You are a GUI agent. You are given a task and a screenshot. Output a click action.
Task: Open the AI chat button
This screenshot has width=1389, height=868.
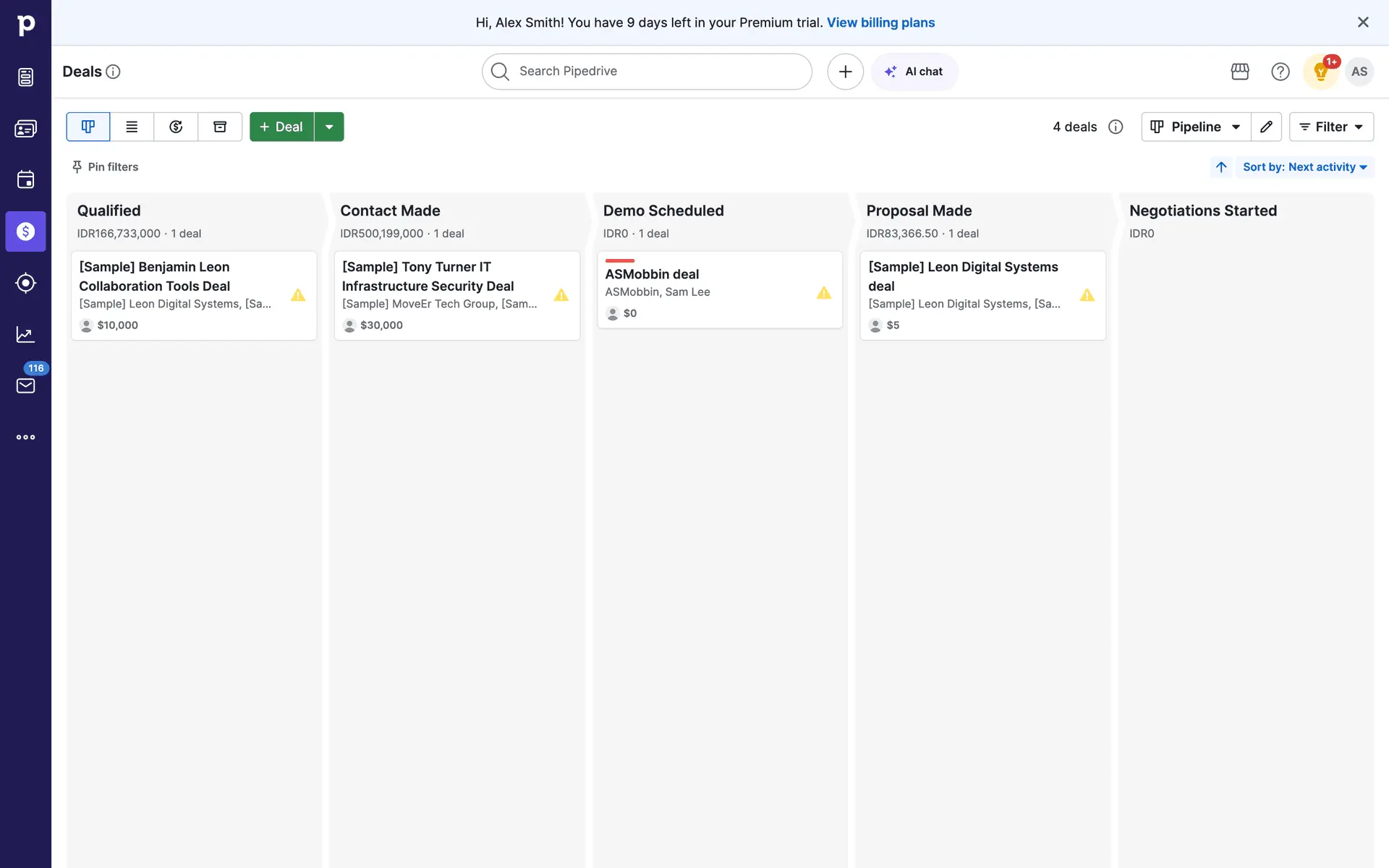click(x=914, y=72)
